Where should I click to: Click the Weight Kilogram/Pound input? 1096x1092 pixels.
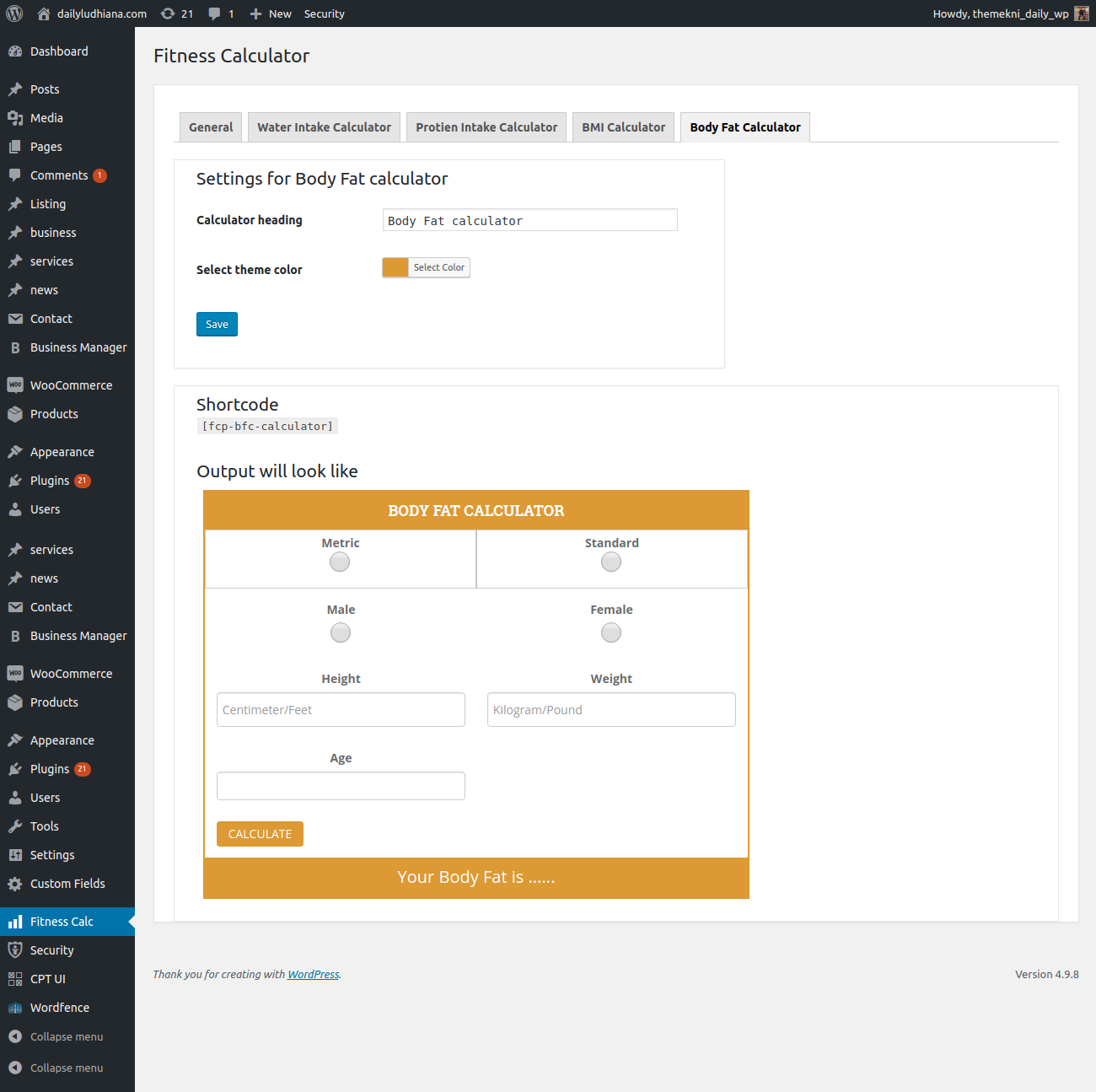611,710
